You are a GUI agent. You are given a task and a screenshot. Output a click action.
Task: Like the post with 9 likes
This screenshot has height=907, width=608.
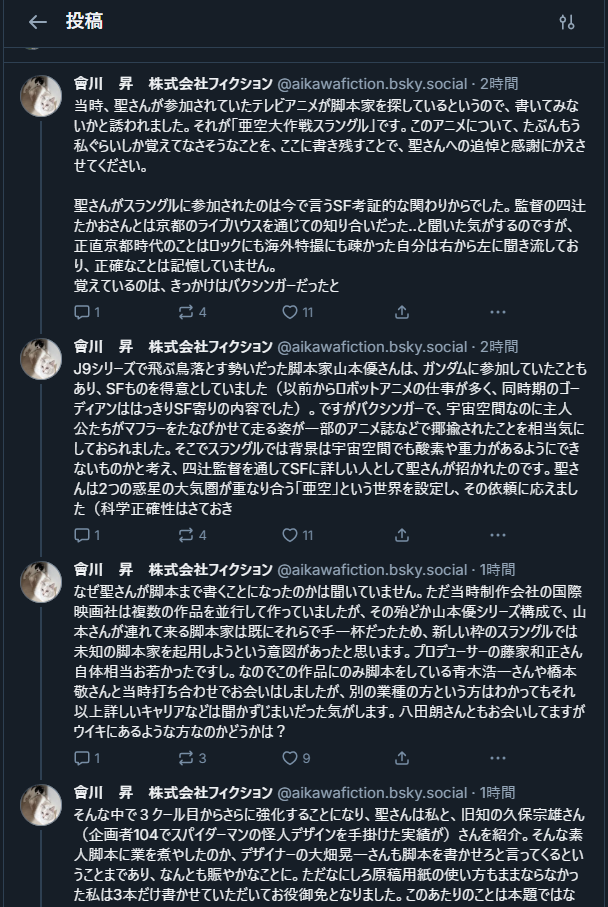click(290, 758)
